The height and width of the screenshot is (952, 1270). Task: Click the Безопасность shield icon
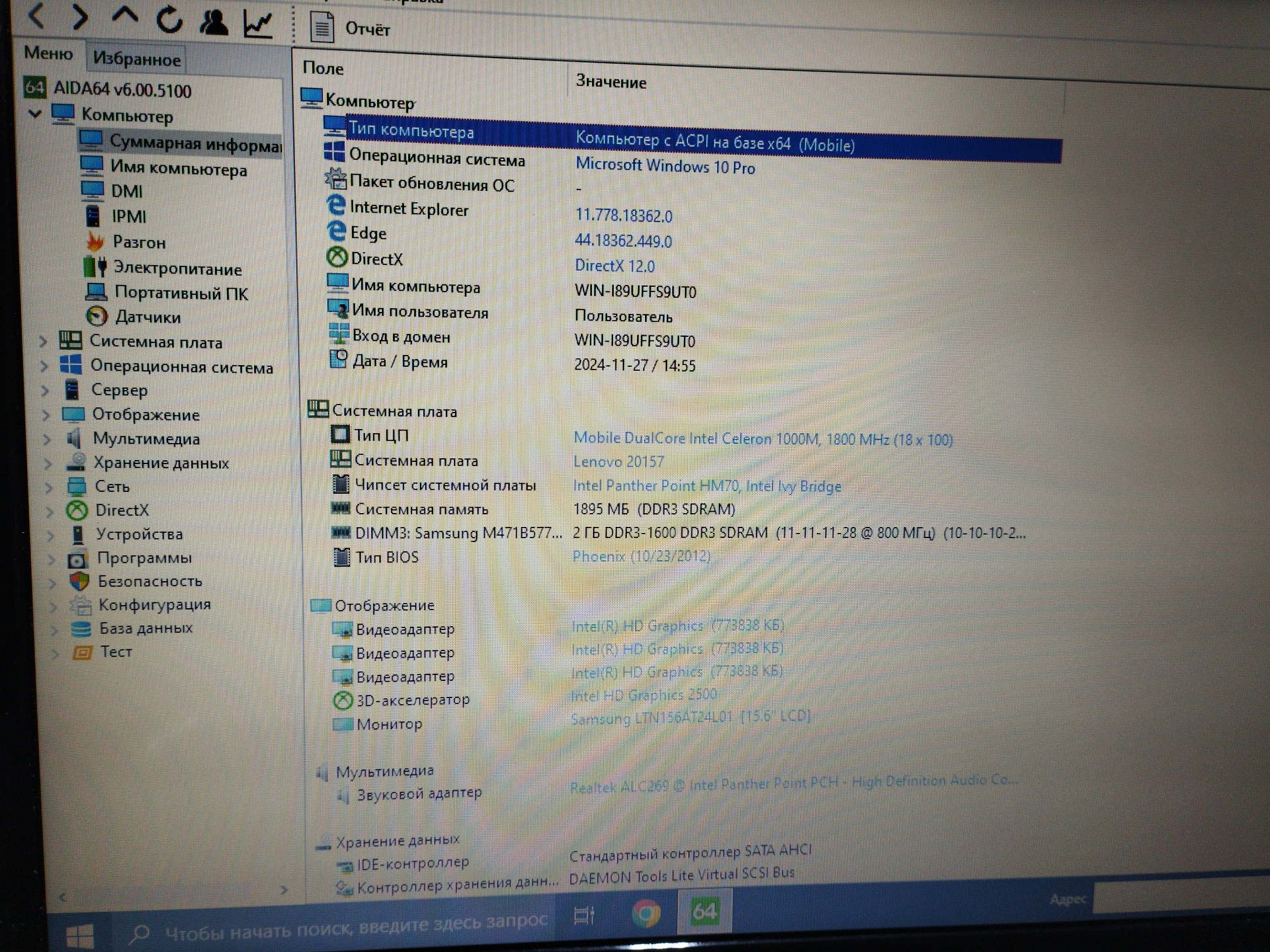[79, 582]
